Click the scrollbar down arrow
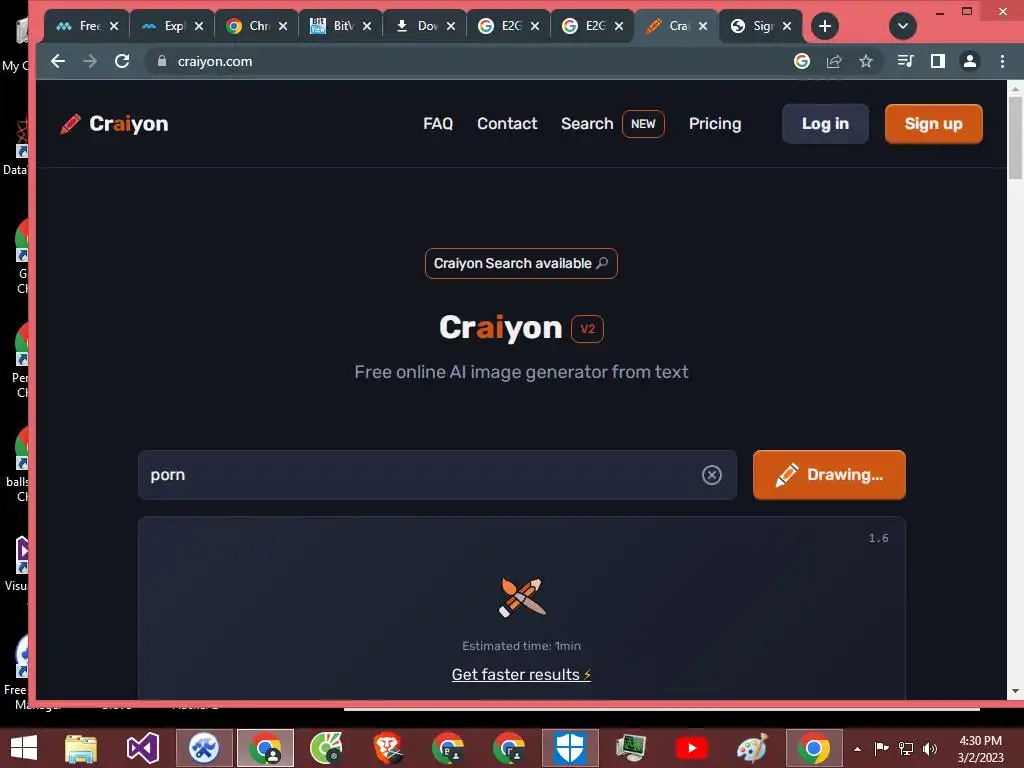This screenshot has width=1024, height=768. [x=1015, y=691]
